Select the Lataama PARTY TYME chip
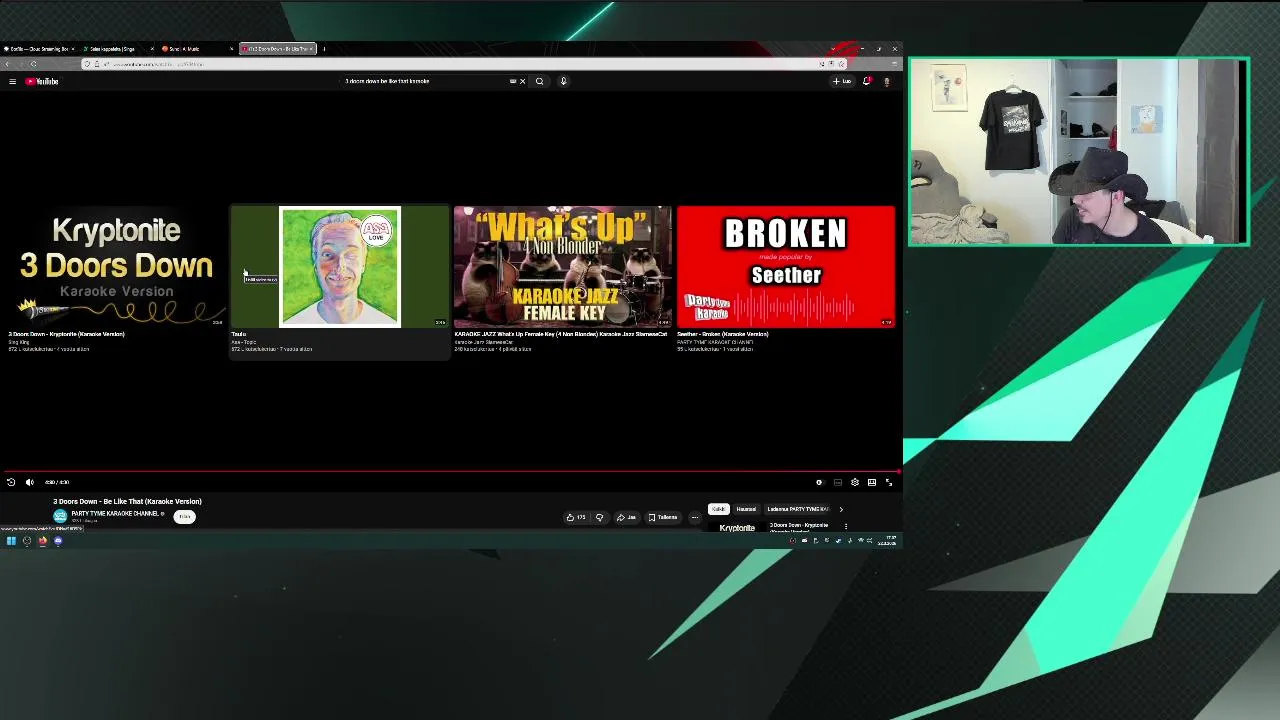Screen dimensions: 1280x720 pos(798,509)
